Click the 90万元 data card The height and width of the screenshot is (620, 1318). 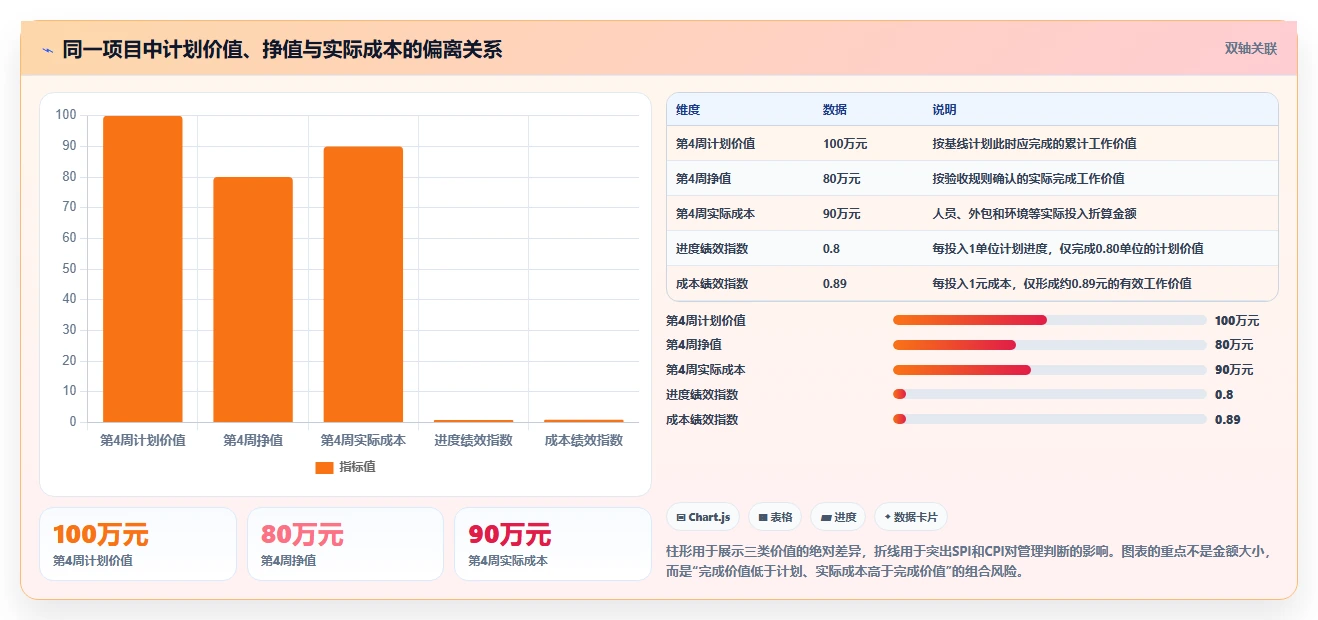(553, 544)
